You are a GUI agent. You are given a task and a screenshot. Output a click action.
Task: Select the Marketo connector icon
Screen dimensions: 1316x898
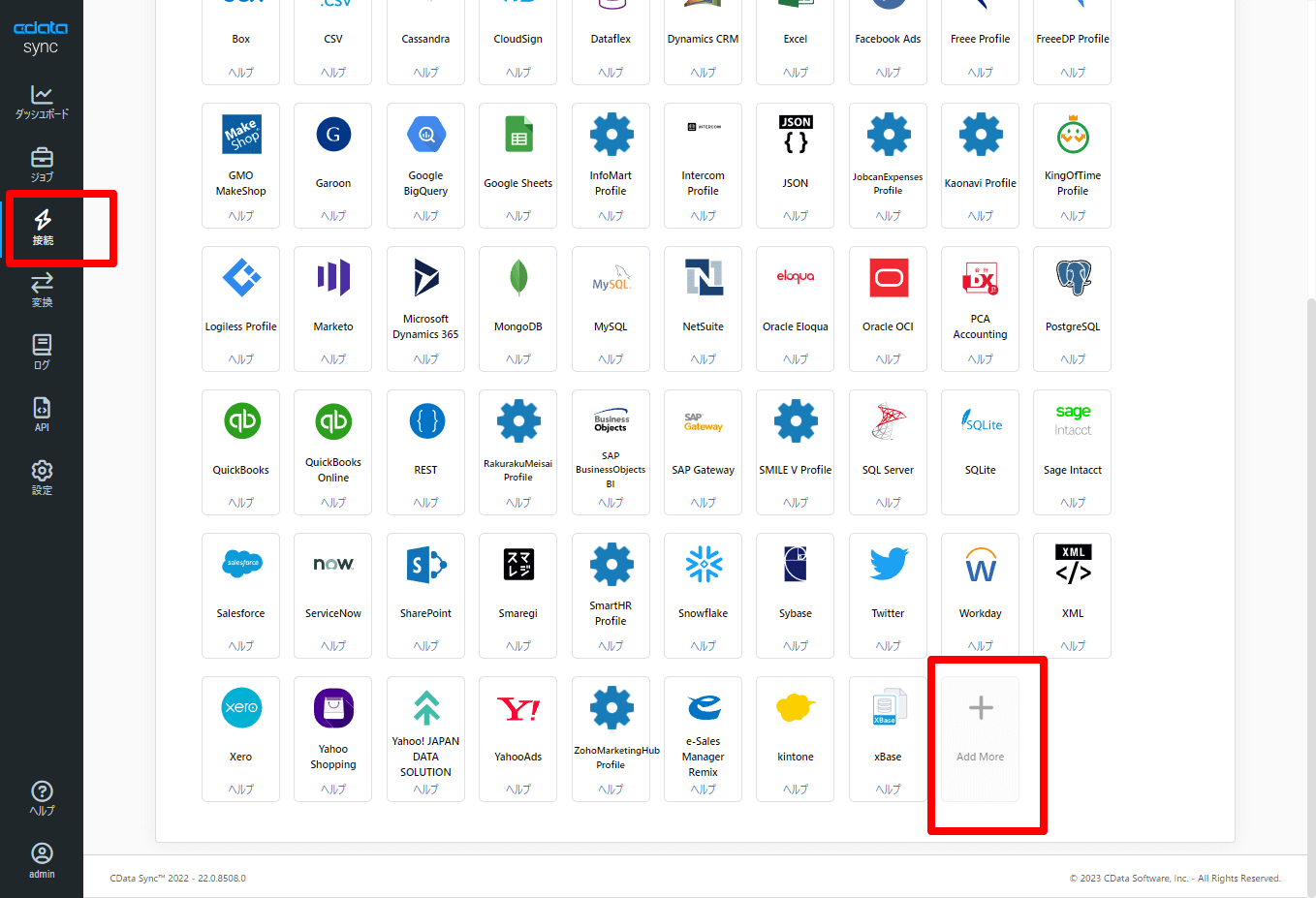click(333, 278)
